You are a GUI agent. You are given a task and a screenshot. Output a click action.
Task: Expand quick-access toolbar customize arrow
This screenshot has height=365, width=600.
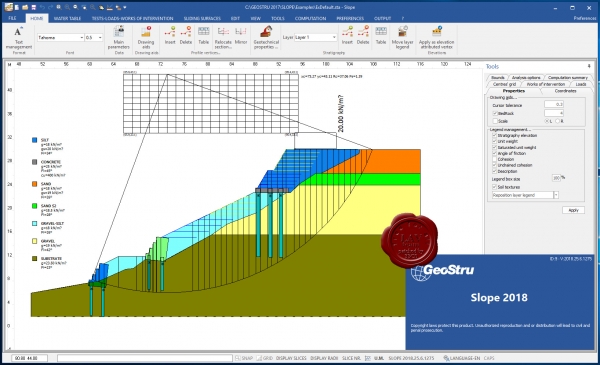125,7
